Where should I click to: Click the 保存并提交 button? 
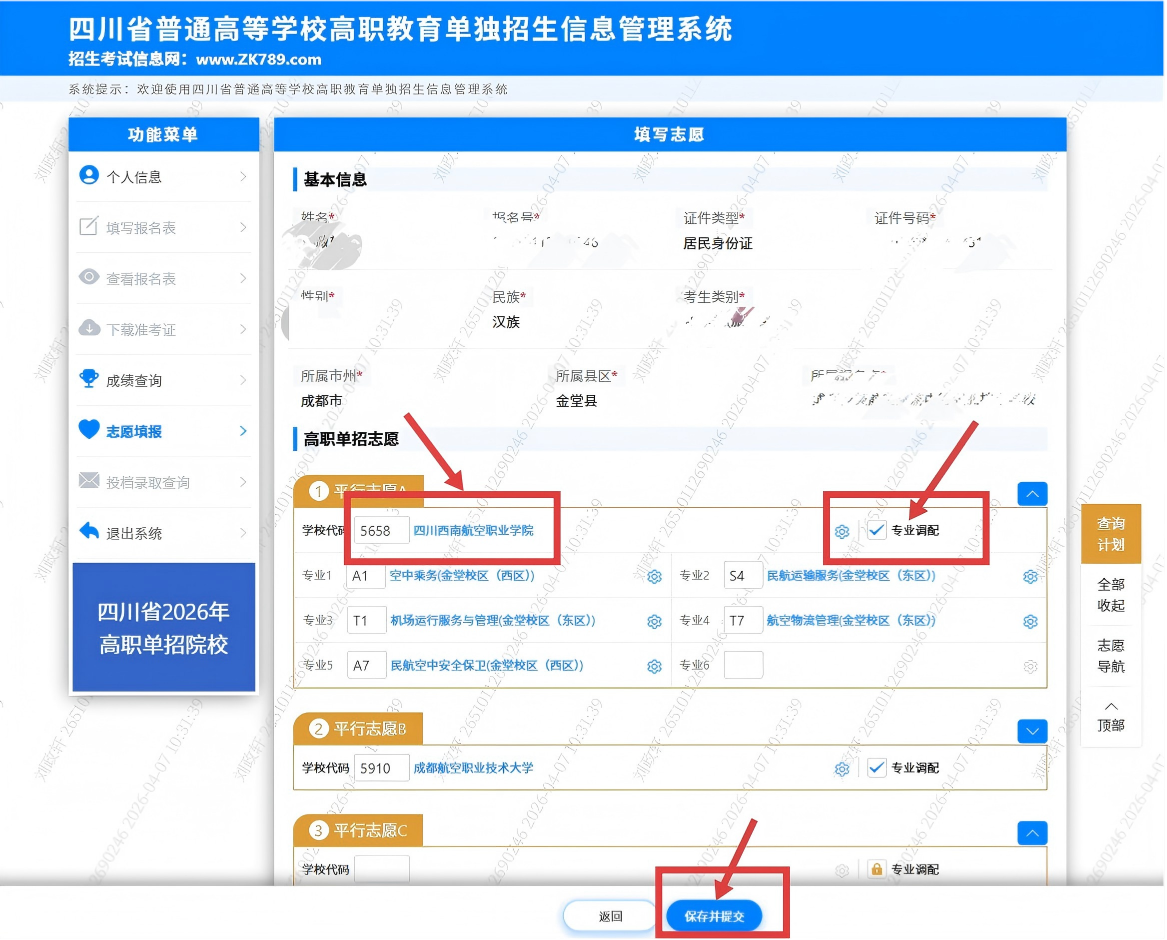pyautogui.click(x=714, y=916)
